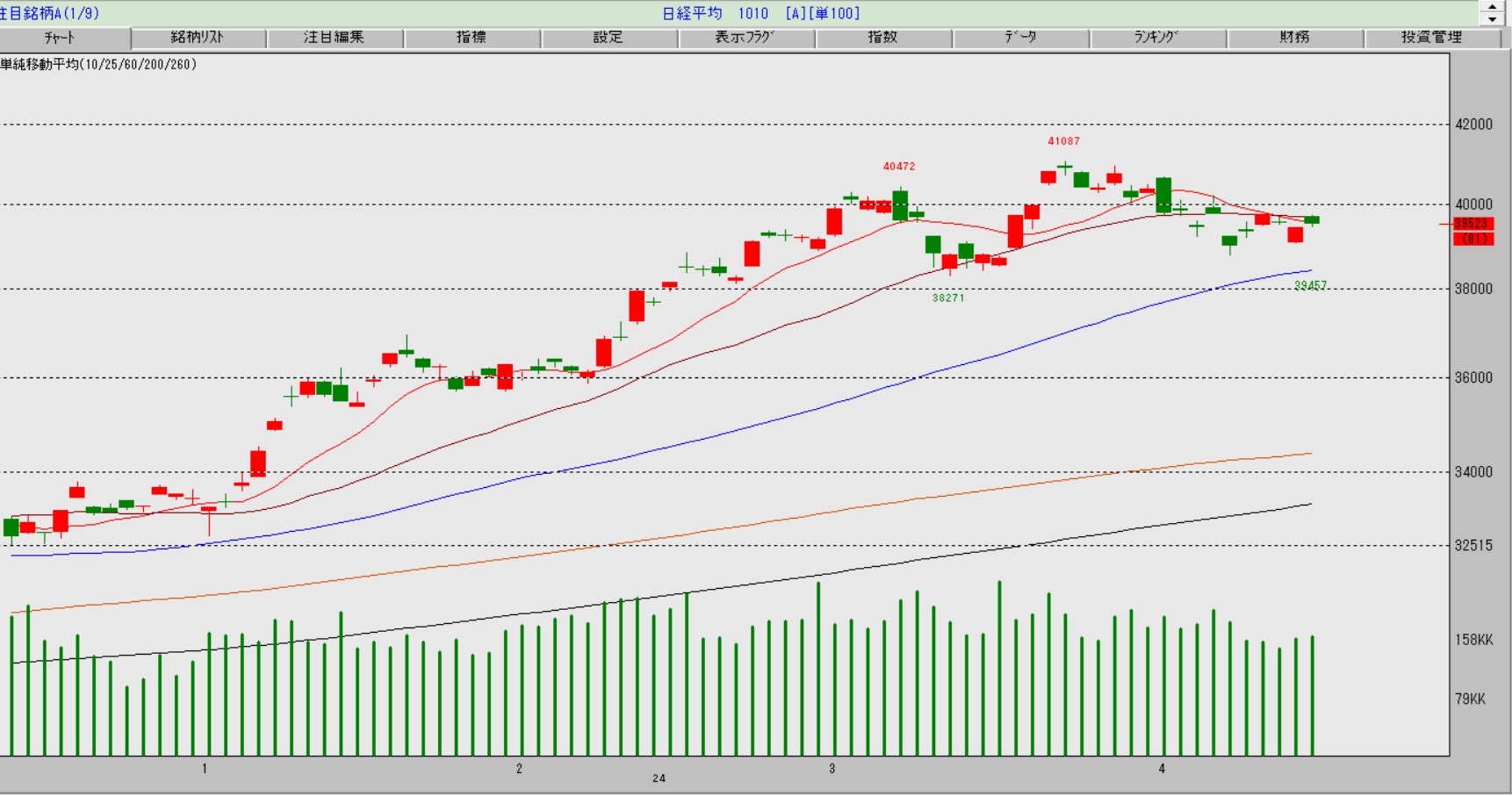Screen dimensions: 1512x796
Task: Click the 単純移動平均(10/25/60/200/260) label
Action: (x=98, y=65)
